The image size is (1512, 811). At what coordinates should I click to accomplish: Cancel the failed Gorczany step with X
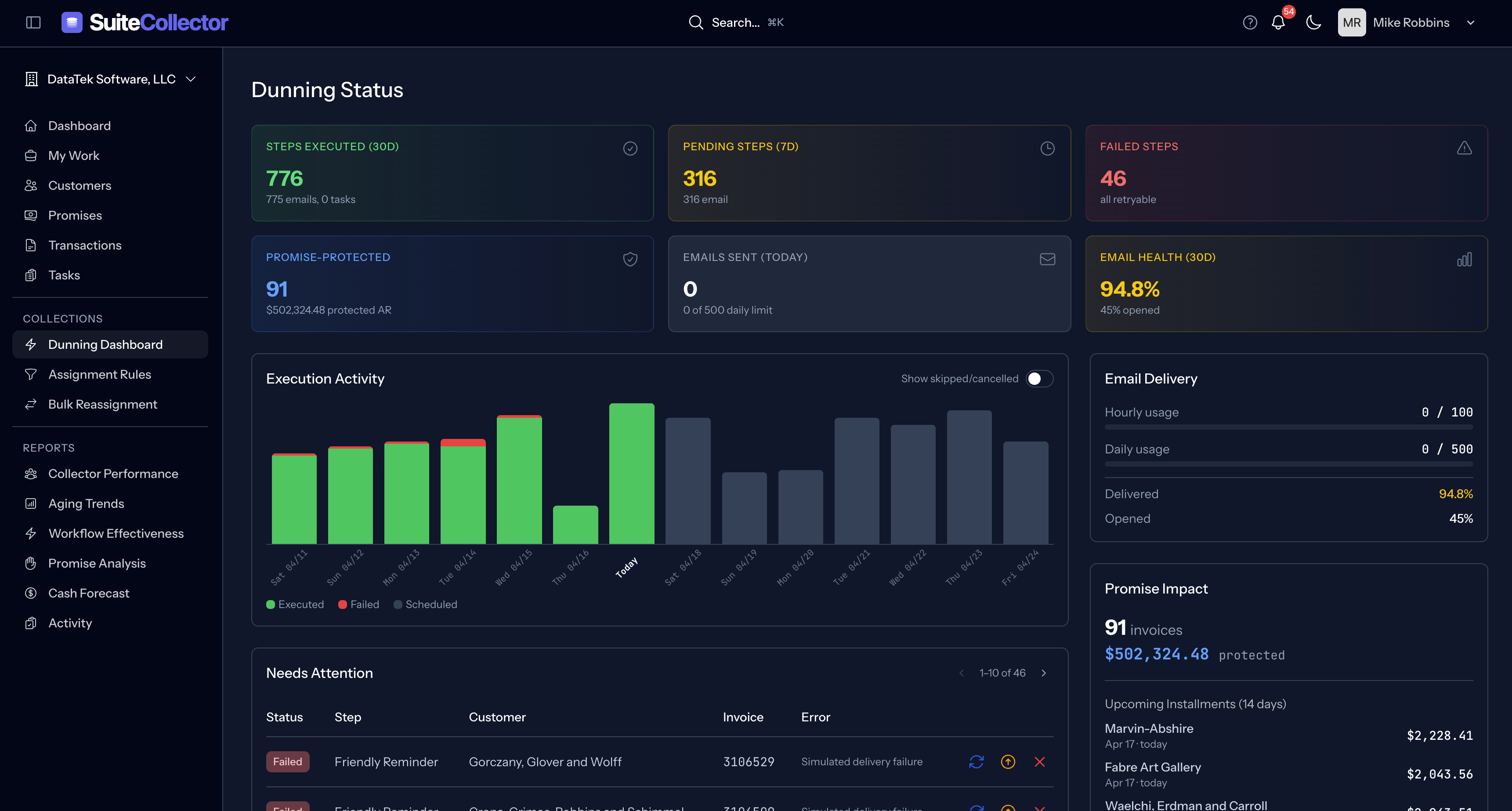[x=1039, y=762]
